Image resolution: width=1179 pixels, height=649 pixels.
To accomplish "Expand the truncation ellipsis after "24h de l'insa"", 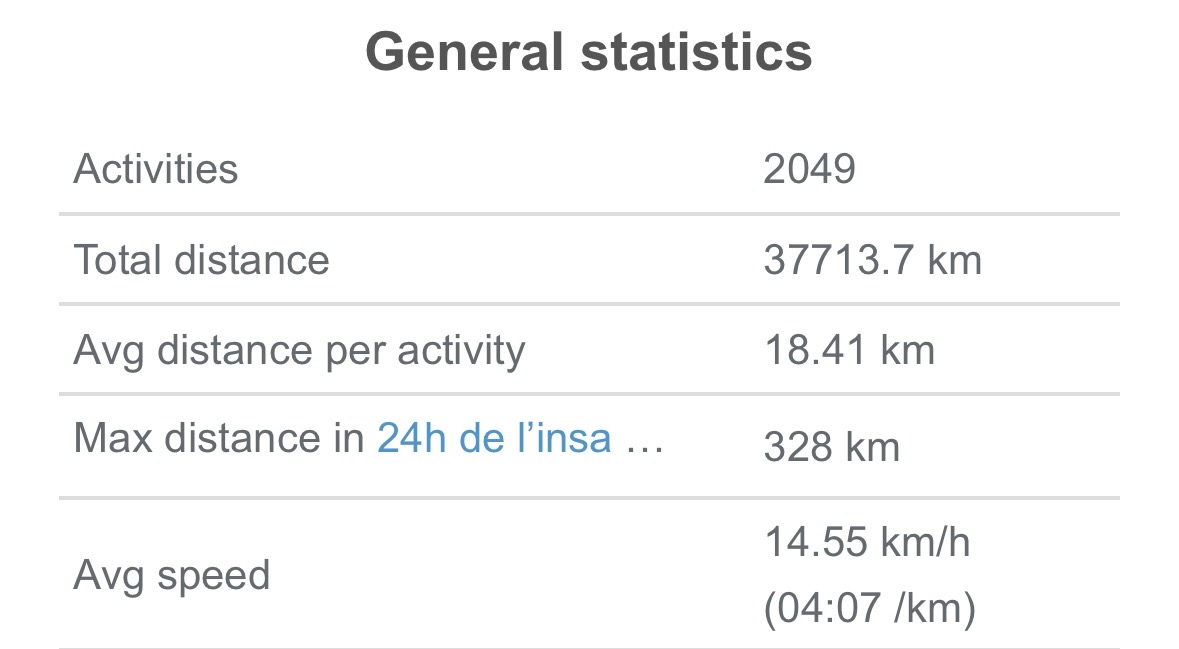I will point(644,440).
